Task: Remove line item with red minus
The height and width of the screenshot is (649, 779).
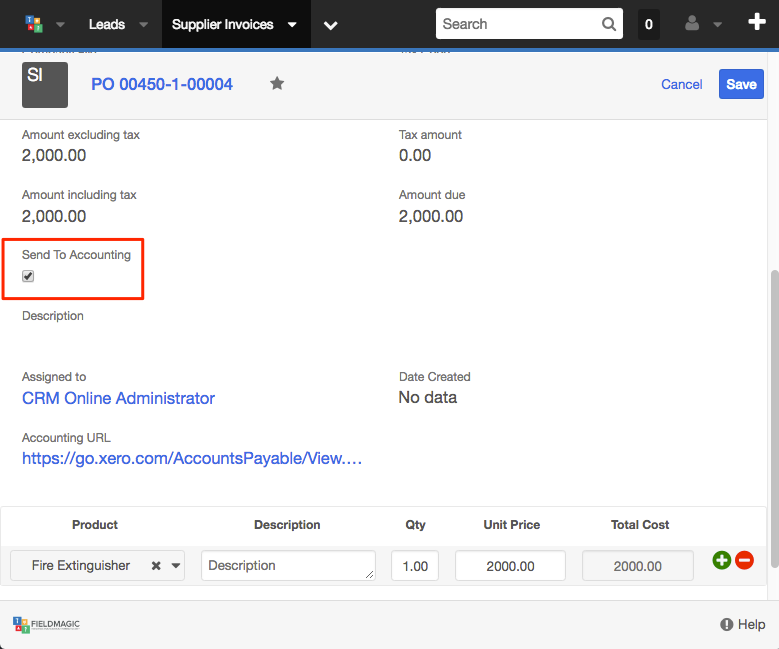Action: point(744,560)
